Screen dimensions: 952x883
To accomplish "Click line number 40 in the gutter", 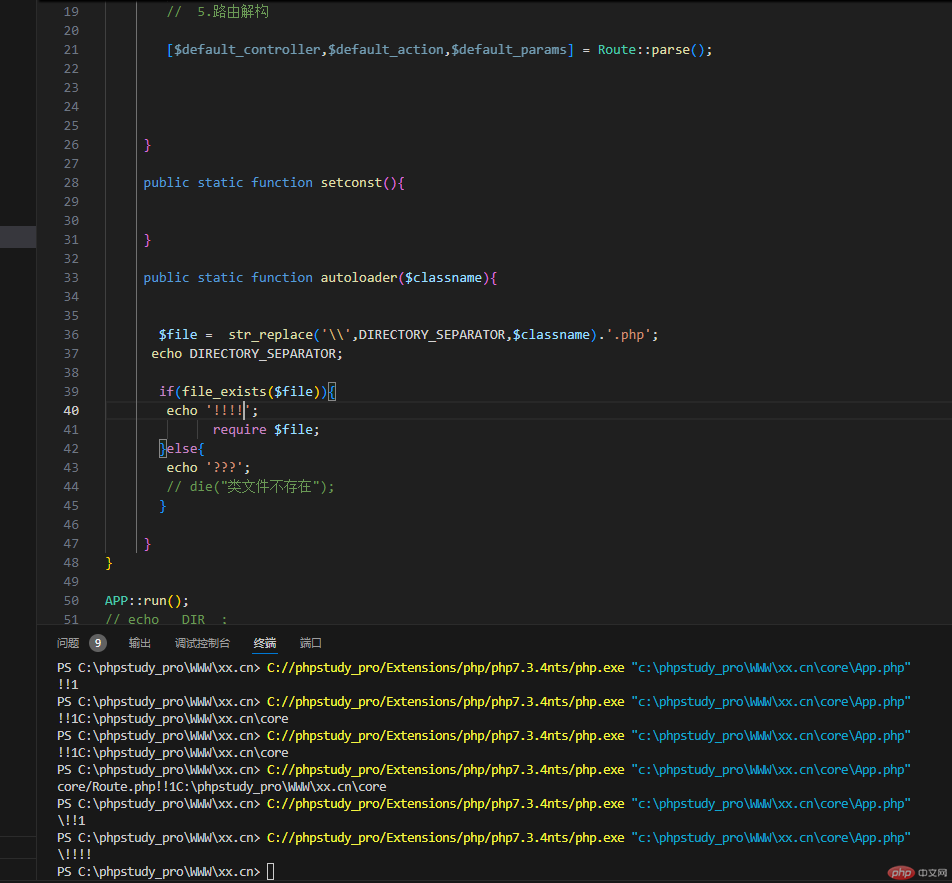I will coord(71,411).
